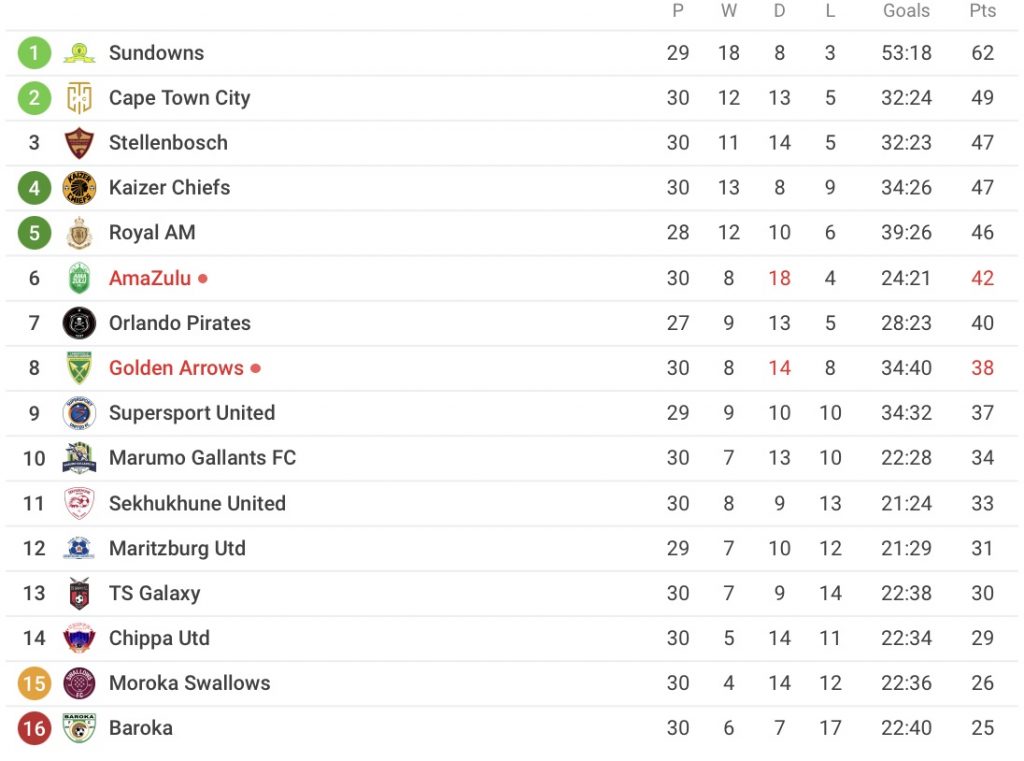Click the Marumo Gallants FC name
Viewport: 1024px width, 761px height.
(x=202, y=458)
